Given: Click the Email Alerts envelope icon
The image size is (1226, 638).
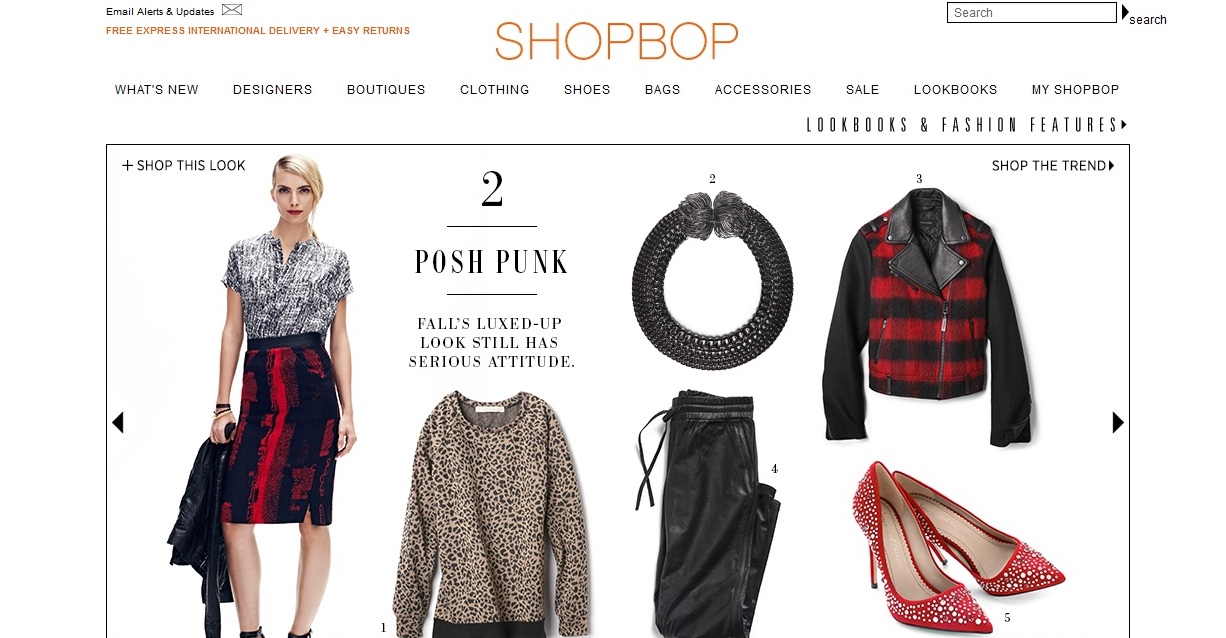Looking at the screenshot, I should (x=232, y=10).
